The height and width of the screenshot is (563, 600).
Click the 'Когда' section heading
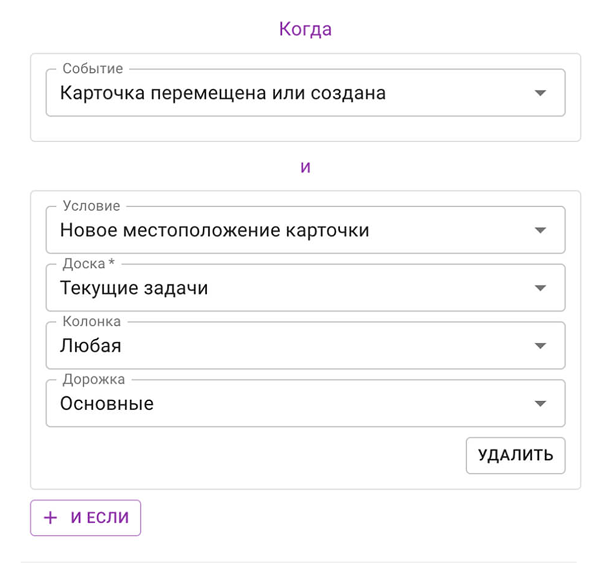coord(305,29)
